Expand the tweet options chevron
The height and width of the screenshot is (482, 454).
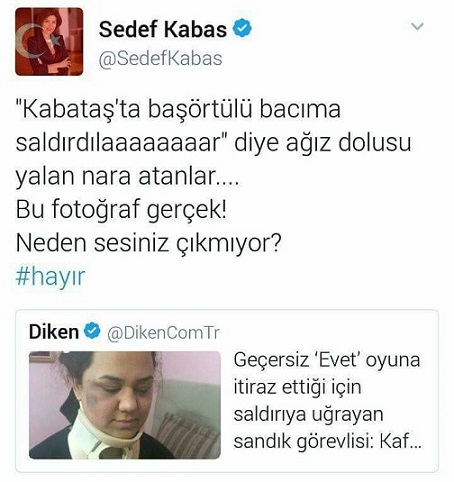point(417,26)
